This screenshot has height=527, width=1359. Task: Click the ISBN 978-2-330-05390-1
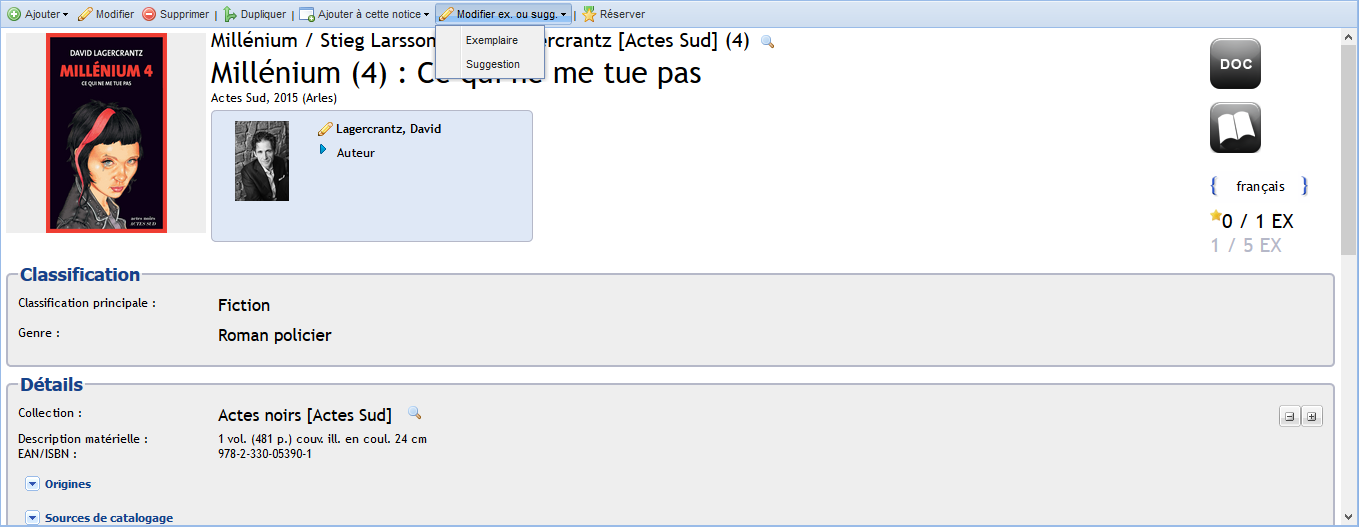(265, 454)
